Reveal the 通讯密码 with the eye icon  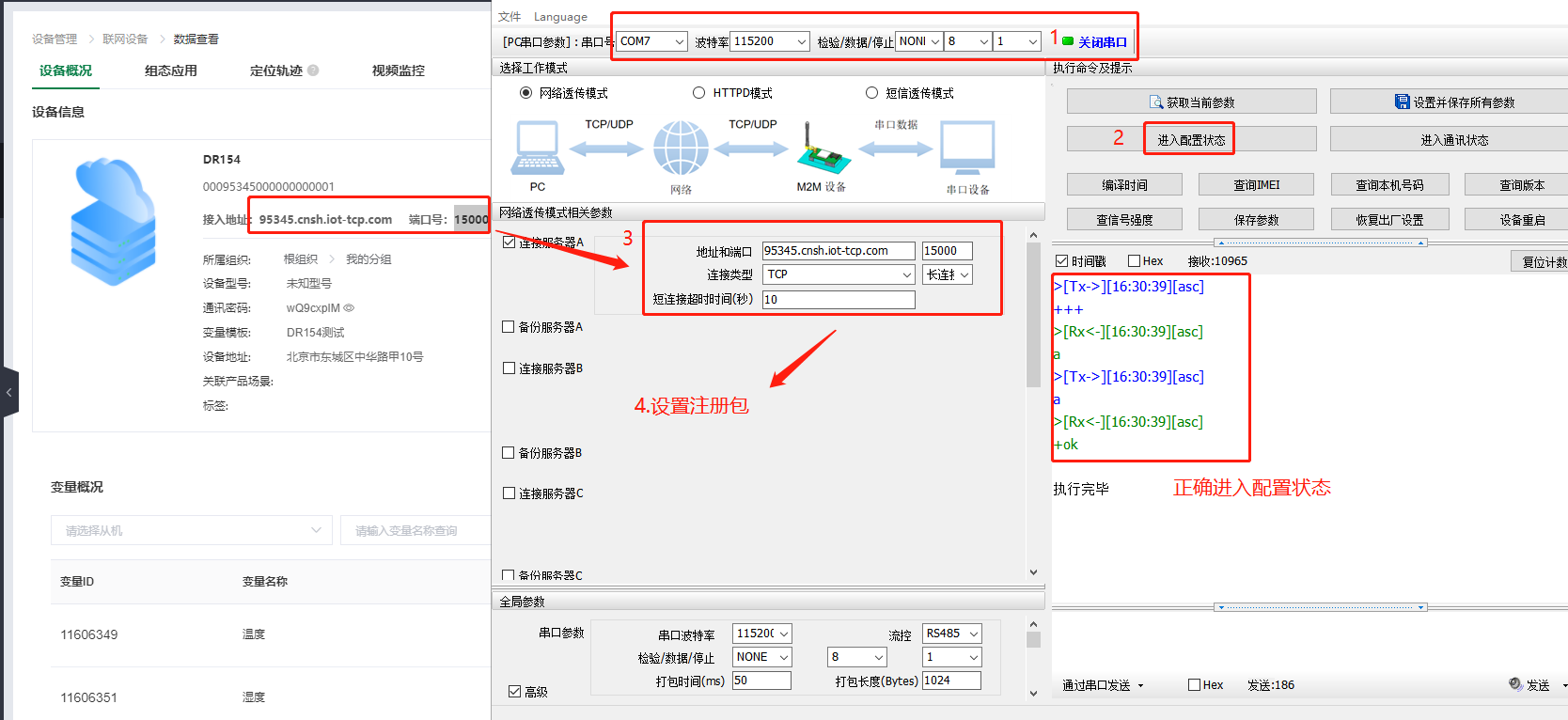pyautogui.click(x=350, y=308)
